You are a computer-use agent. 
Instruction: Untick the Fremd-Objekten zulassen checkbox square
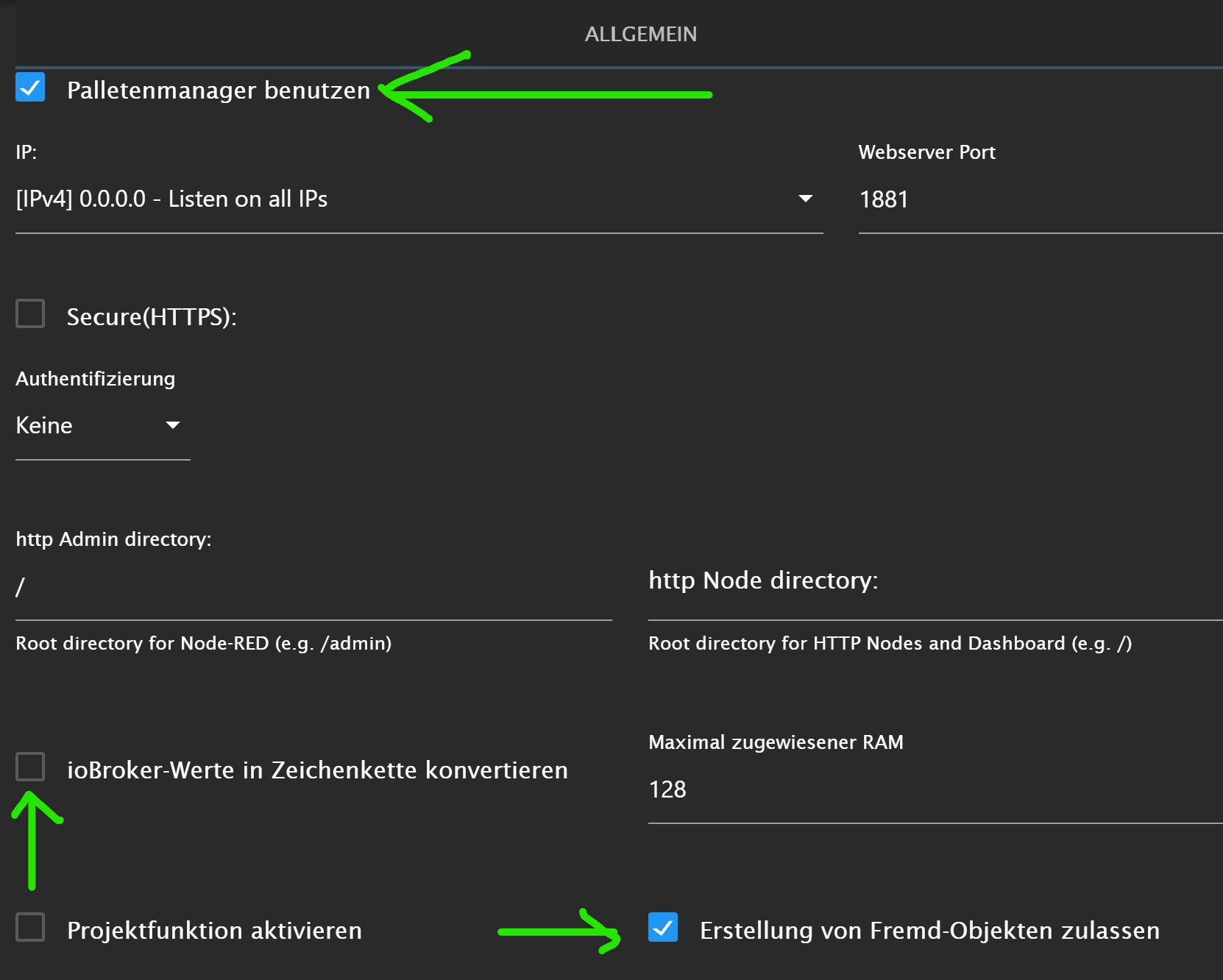(663, 928)
